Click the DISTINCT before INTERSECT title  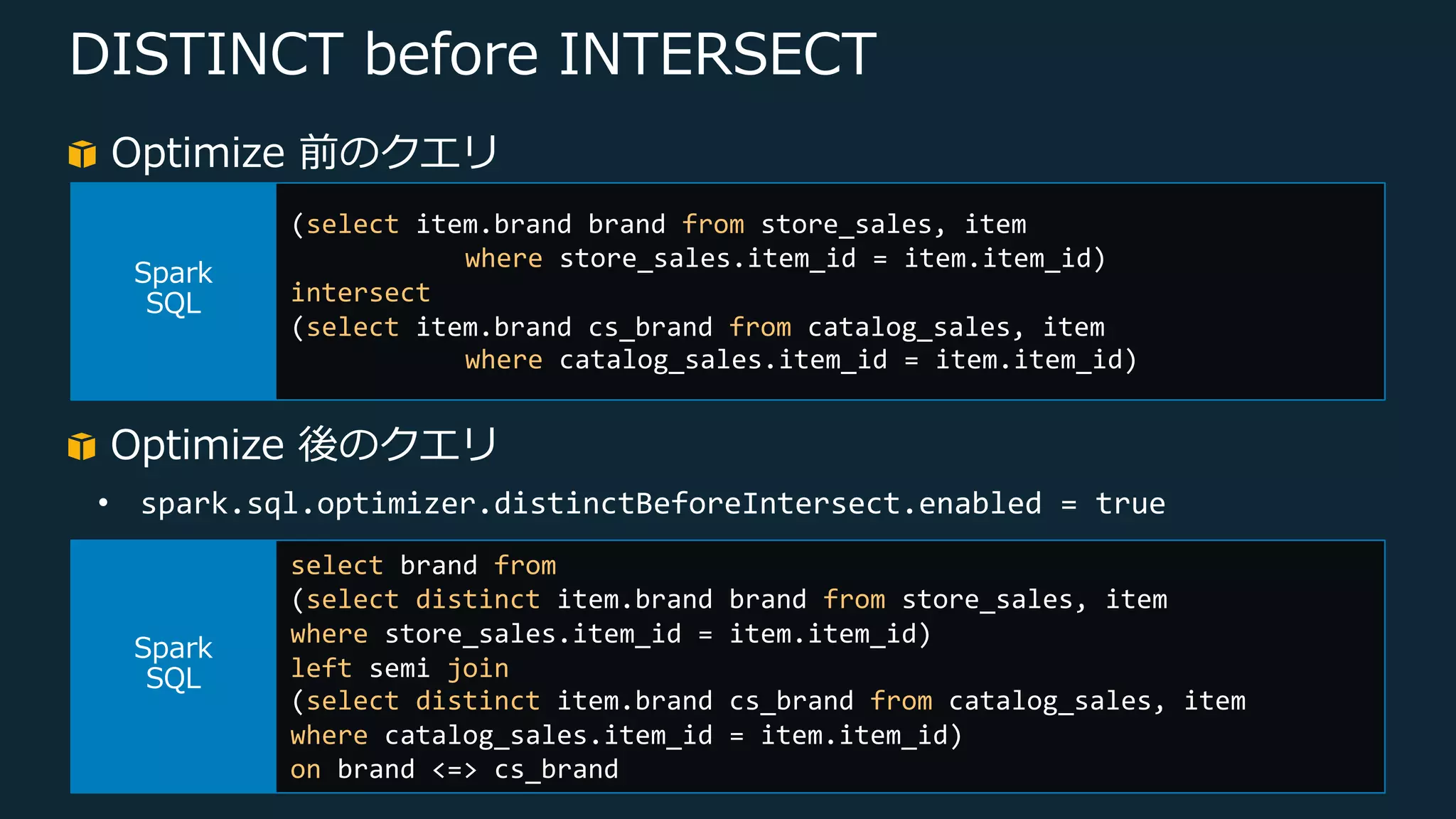pos(472,54)
